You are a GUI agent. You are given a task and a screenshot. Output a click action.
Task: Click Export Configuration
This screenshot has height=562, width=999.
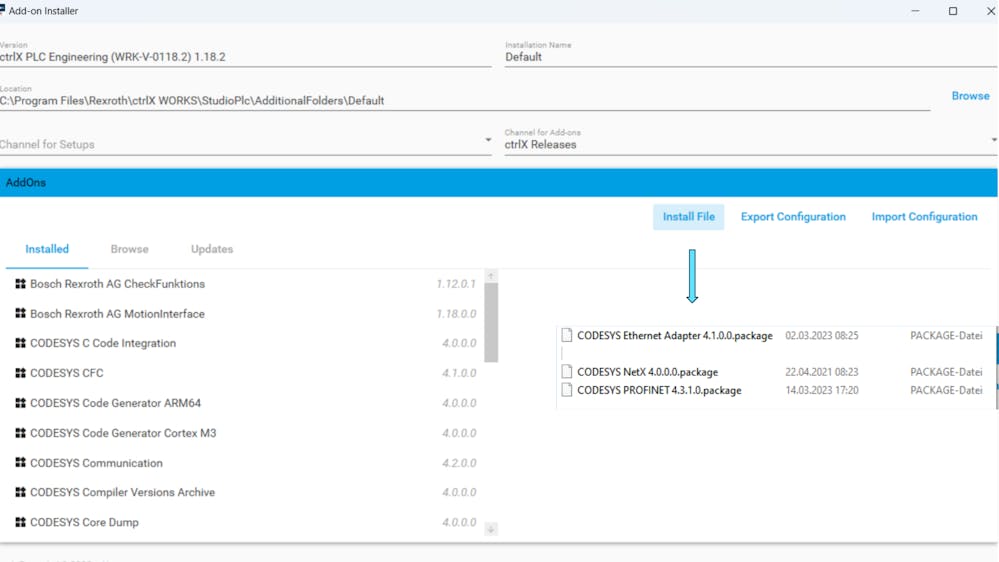tap(793, 217)
